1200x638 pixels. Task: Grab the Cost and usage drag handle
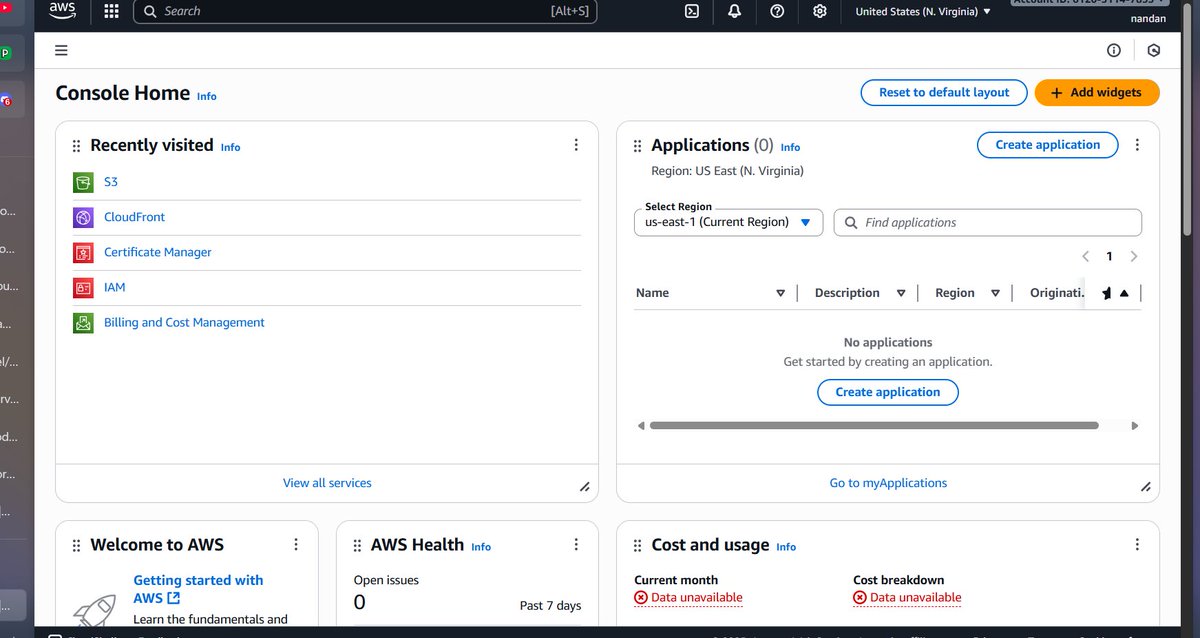coord(638,546)
